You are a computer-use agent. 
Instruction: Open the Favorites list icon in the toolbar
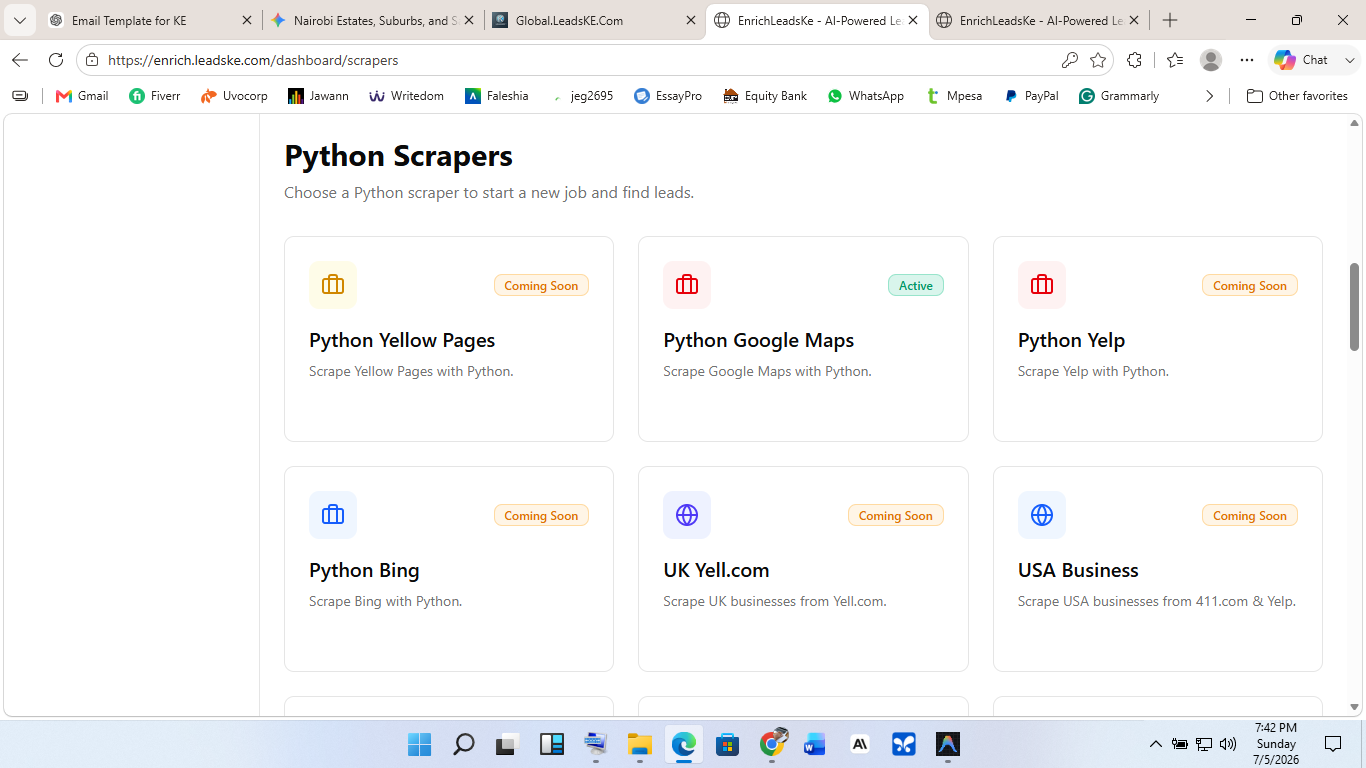[1175, 60]
